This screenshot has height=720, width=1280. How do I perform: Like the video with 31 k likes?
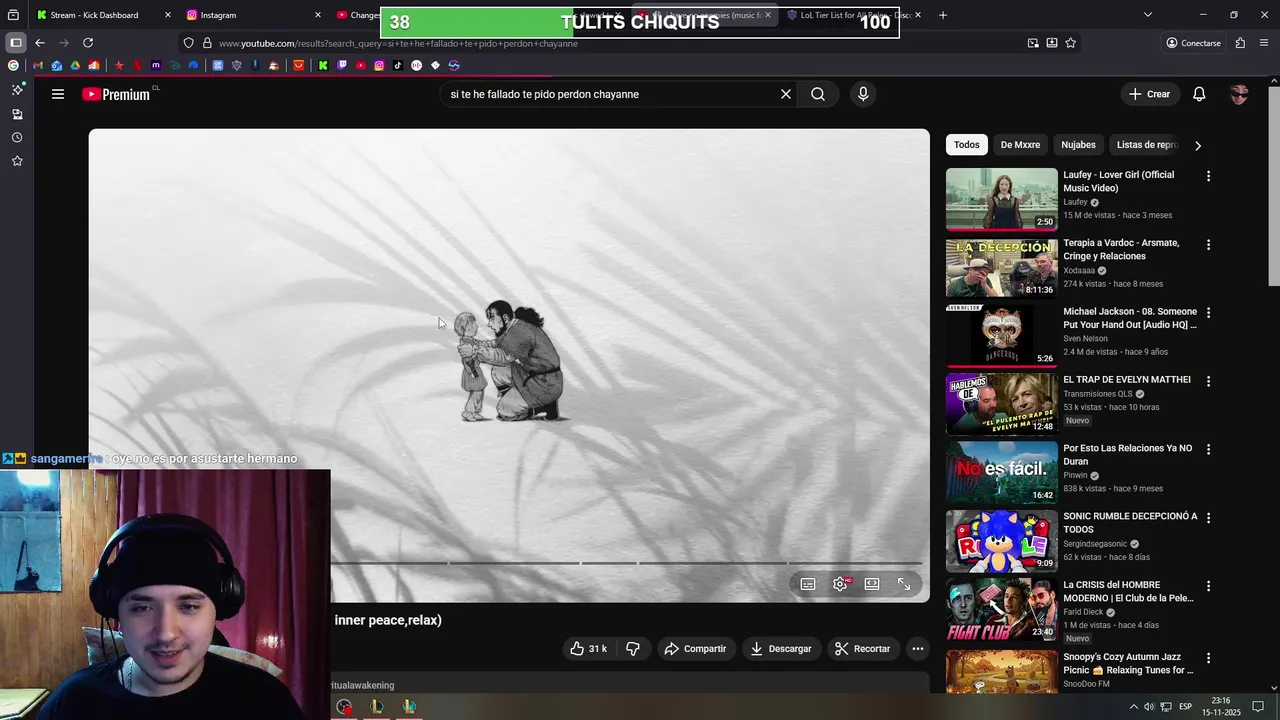pos(588,649)
